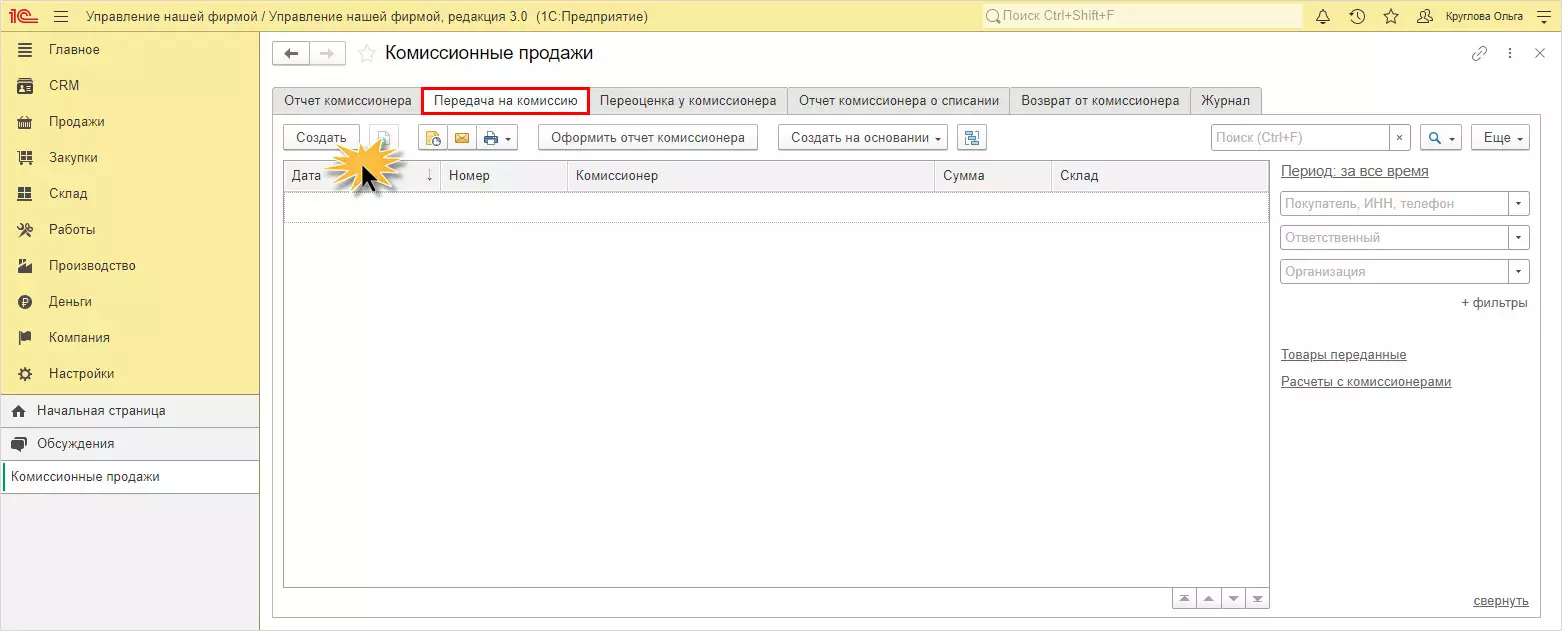Open Обсуждения panel item
Viewport: 1562px width, 631px height.
[x=130, y=444]
